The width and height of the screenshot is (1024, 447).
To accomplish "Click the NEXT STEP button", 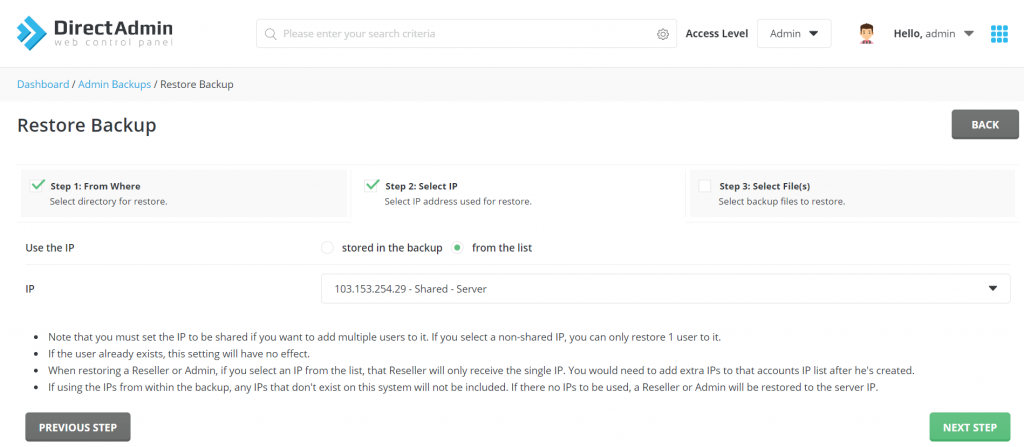I will click(969, 428).
